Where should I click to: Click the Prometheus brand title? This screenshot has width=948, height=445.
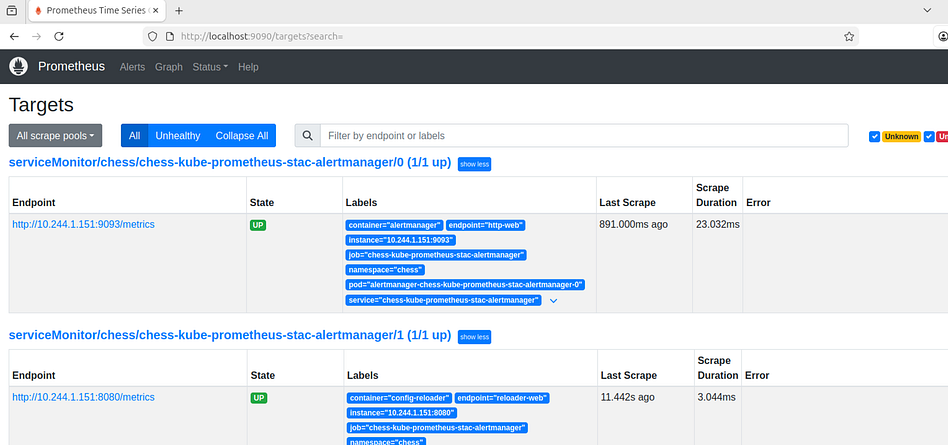click(71, 67)
